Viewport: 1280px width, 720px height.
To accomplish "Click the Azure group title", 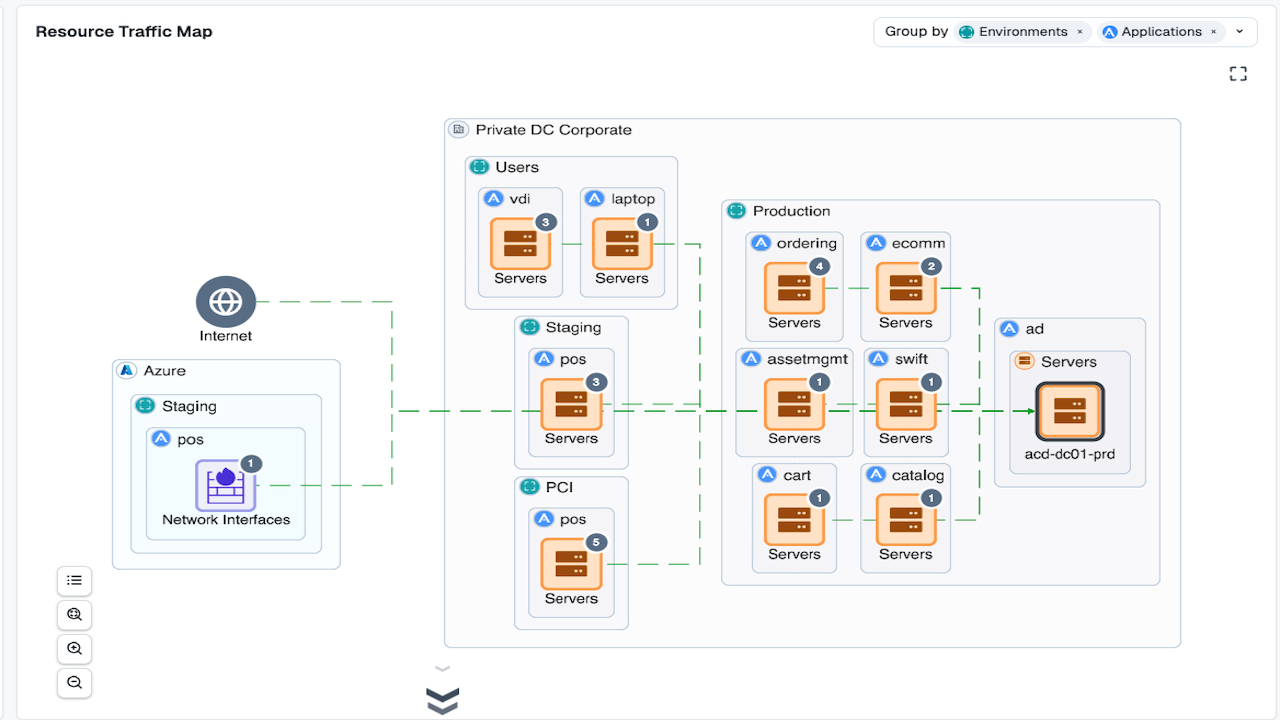I will click(165, 370).
